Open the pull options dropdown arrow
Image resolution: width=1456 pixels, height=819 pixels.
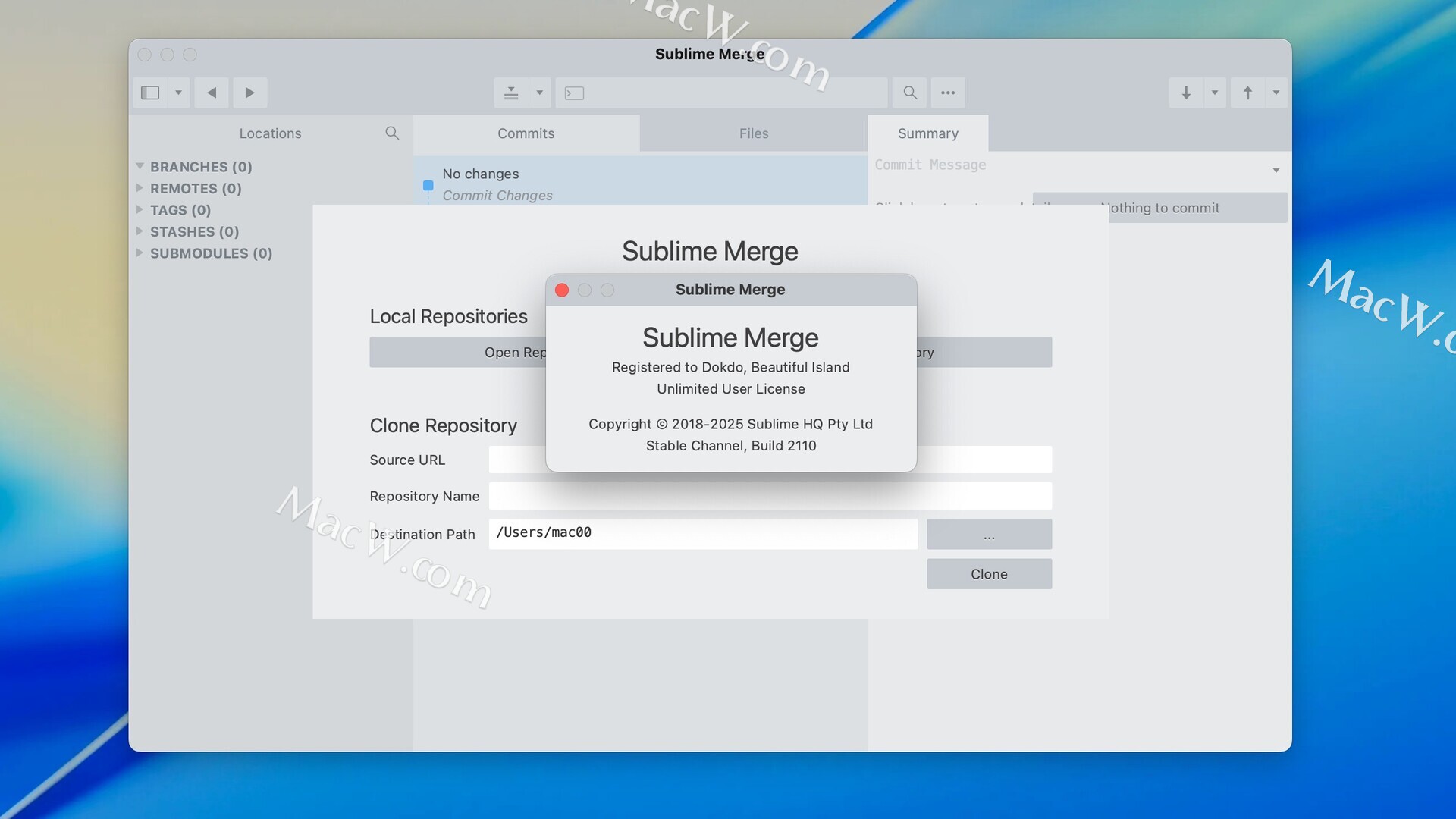coord(1215,93)
